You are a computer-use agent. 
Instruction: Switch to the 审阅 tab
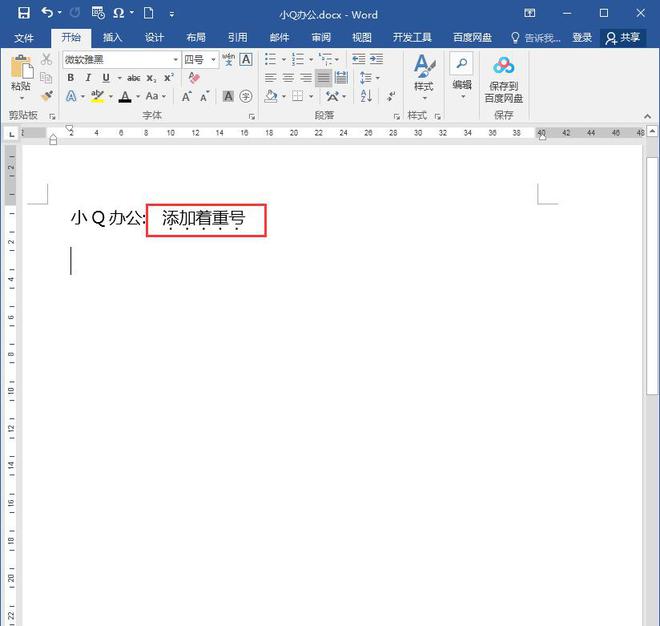pyautogui.click(x=321, y=38)
